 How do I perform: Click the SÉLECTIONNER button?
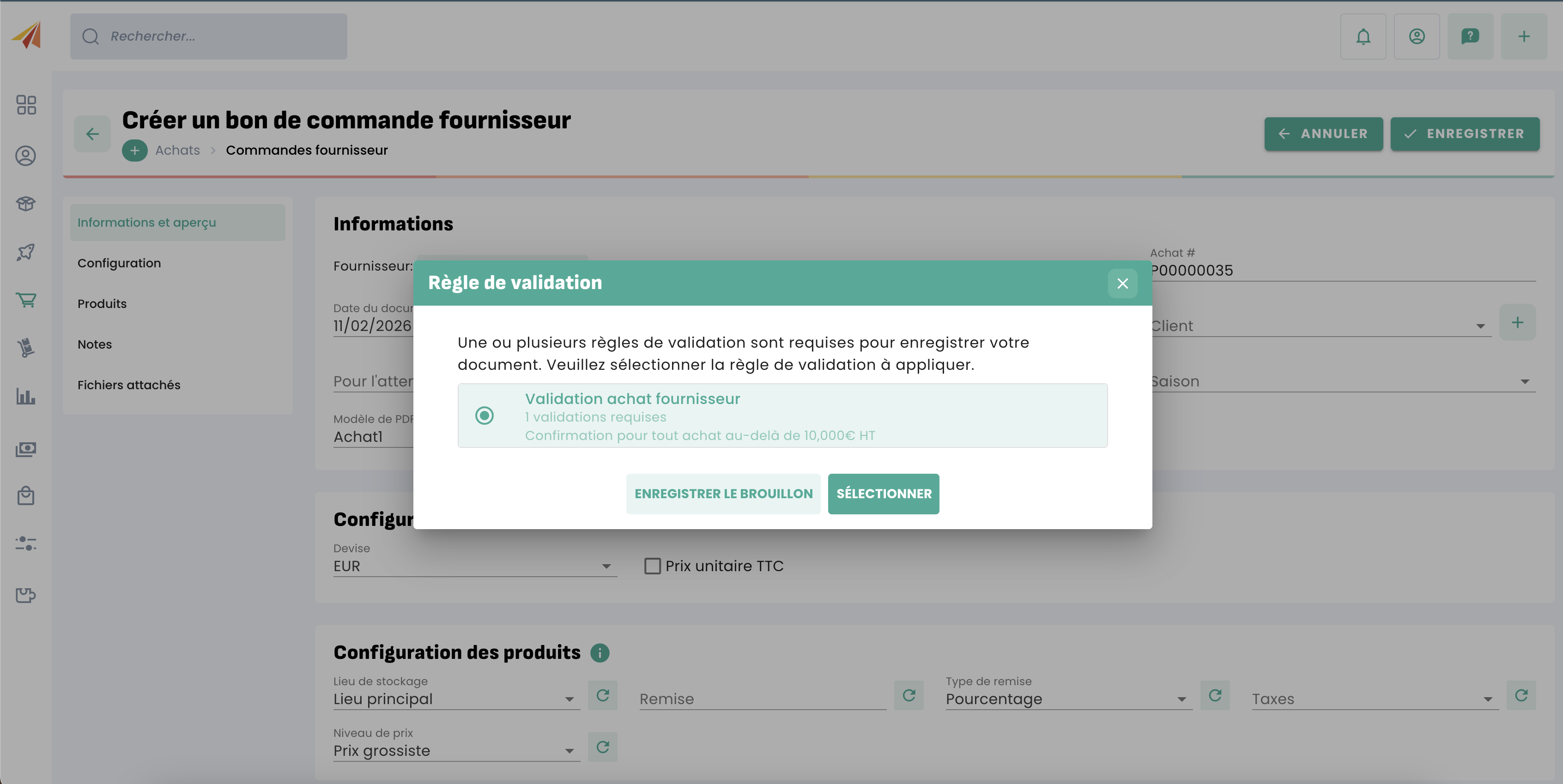coord(883,494)
